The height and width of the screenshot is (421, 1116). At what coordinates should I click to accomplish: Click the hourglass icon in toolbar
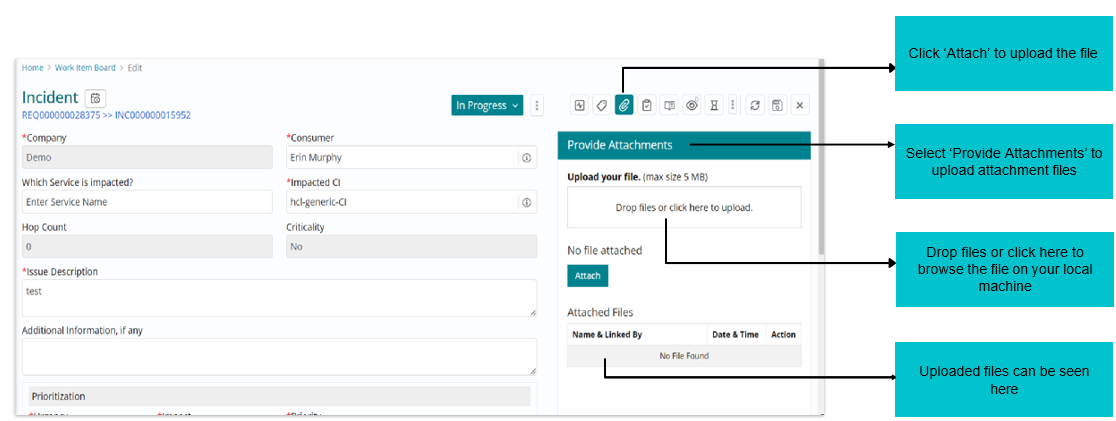click(714, 105)
